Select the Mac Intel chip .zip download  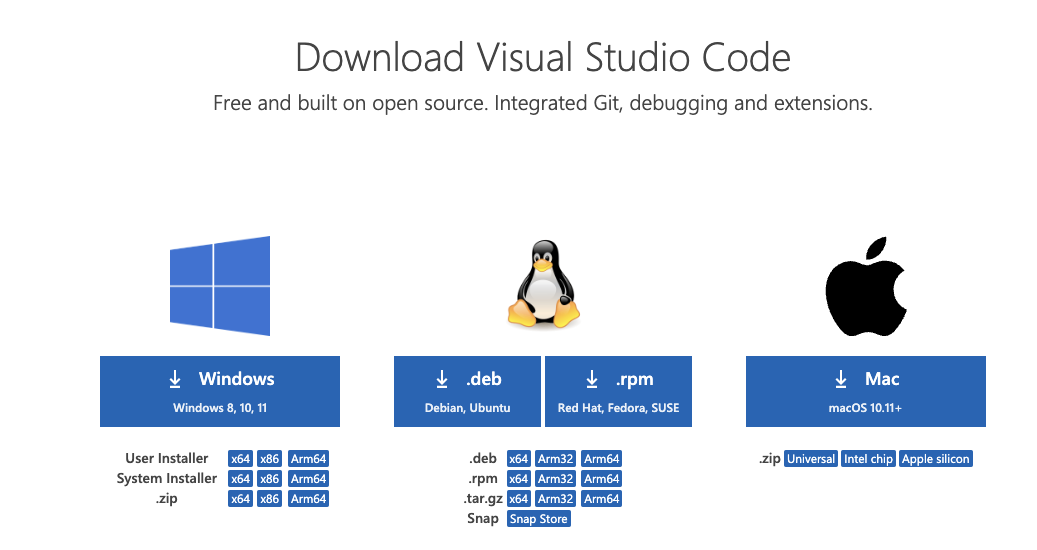[868, 459]
